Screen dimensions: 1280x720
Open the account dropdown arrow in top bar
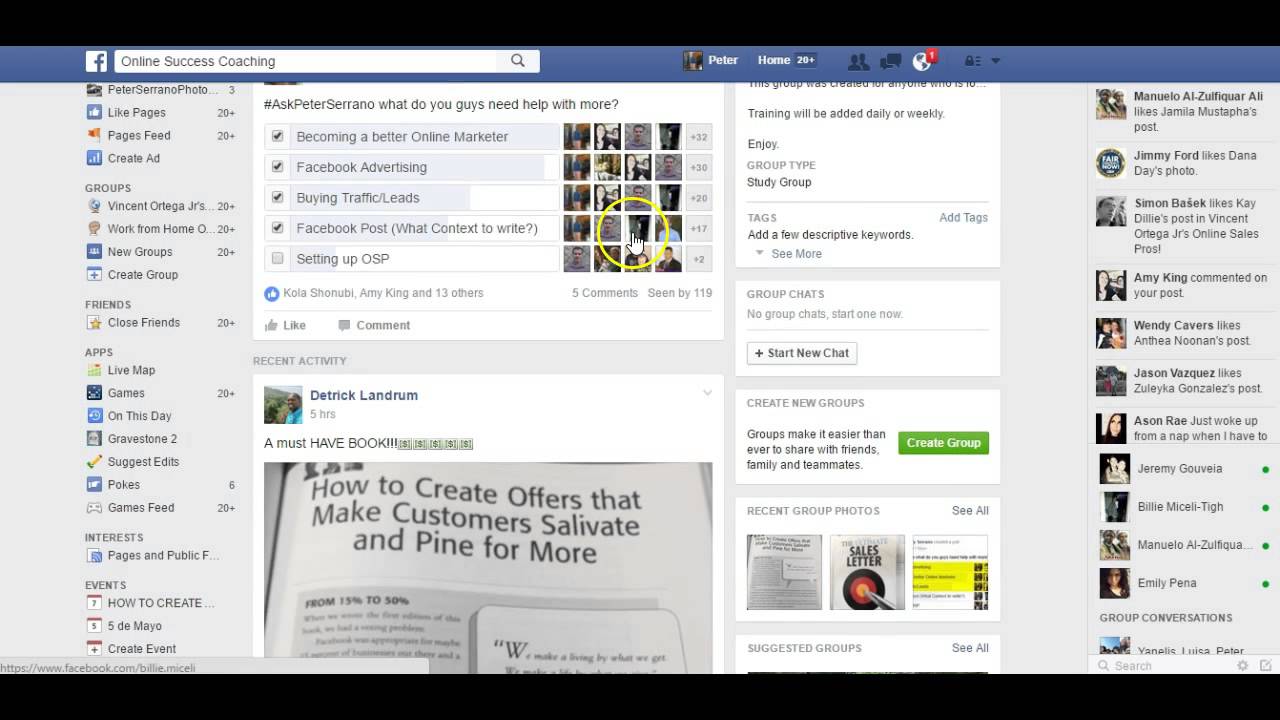[x=995, y=61]
